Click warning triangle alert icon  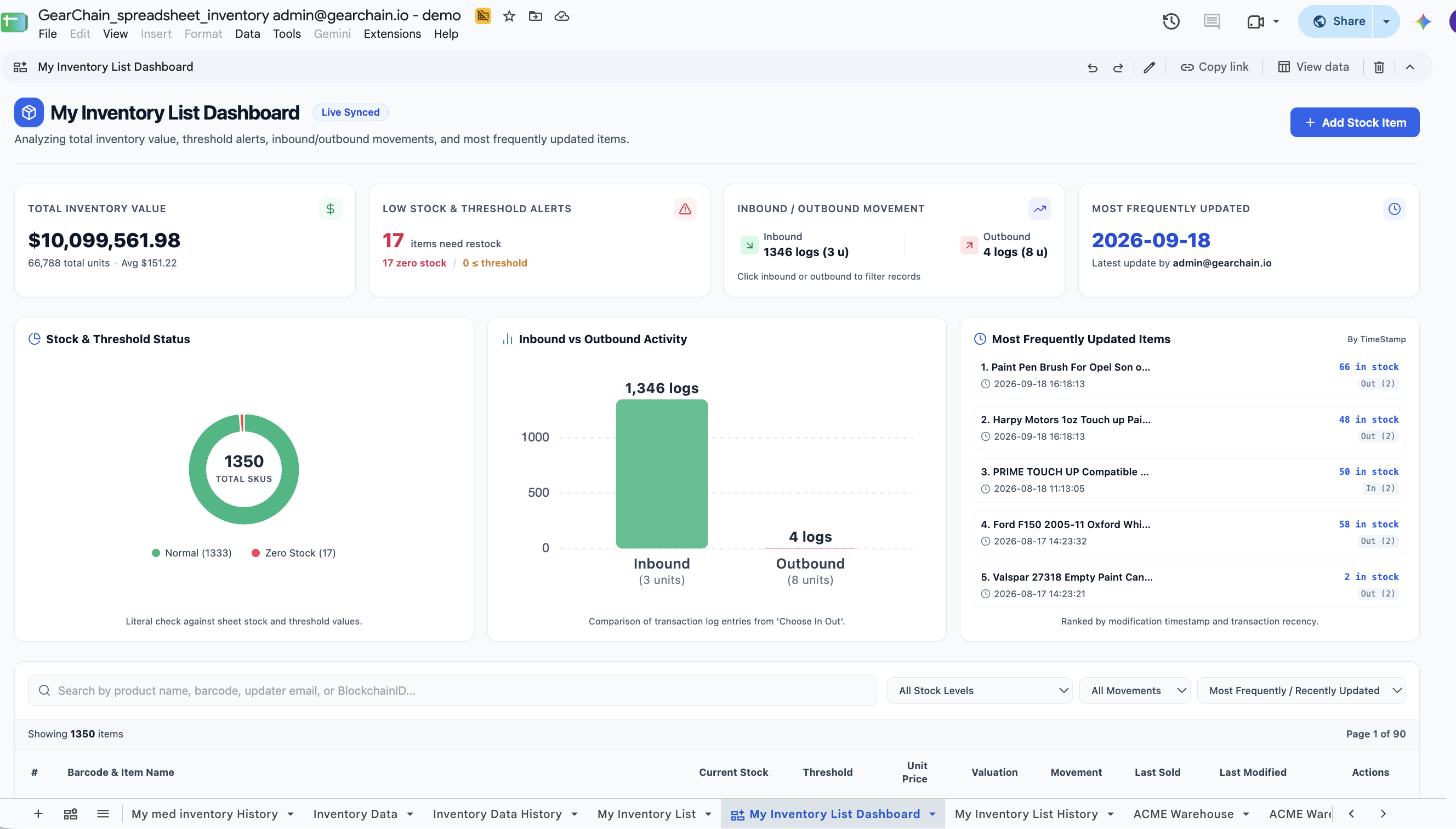pos(685,209)
